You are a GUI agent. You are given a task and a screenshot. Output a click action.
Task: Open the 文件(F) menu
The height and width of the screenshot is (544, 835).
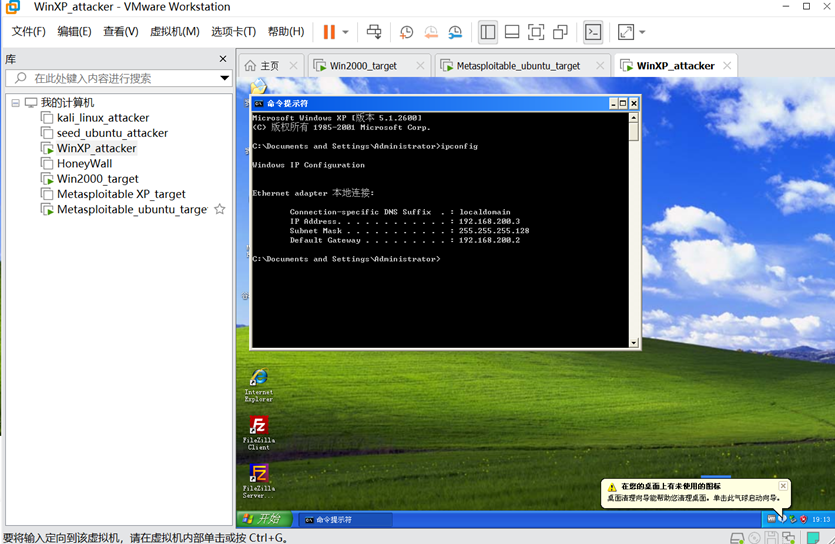coord(29,32)
